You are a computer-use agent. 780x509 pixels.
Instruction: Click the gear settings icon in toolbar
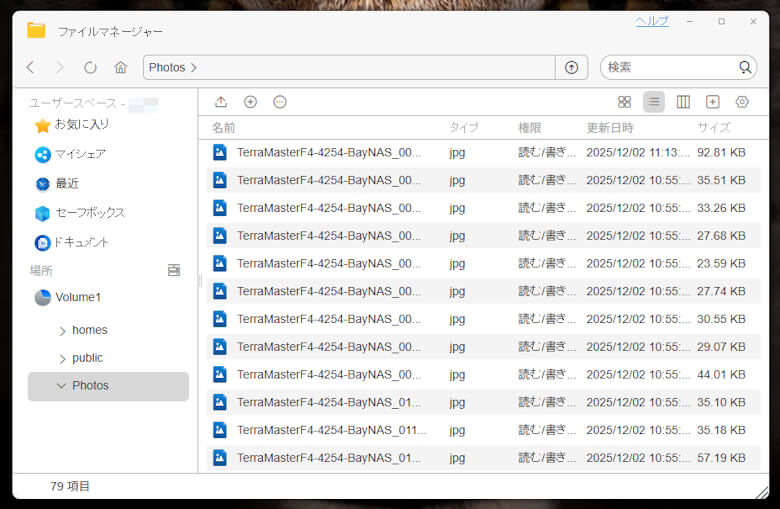(x=742, y=102)
